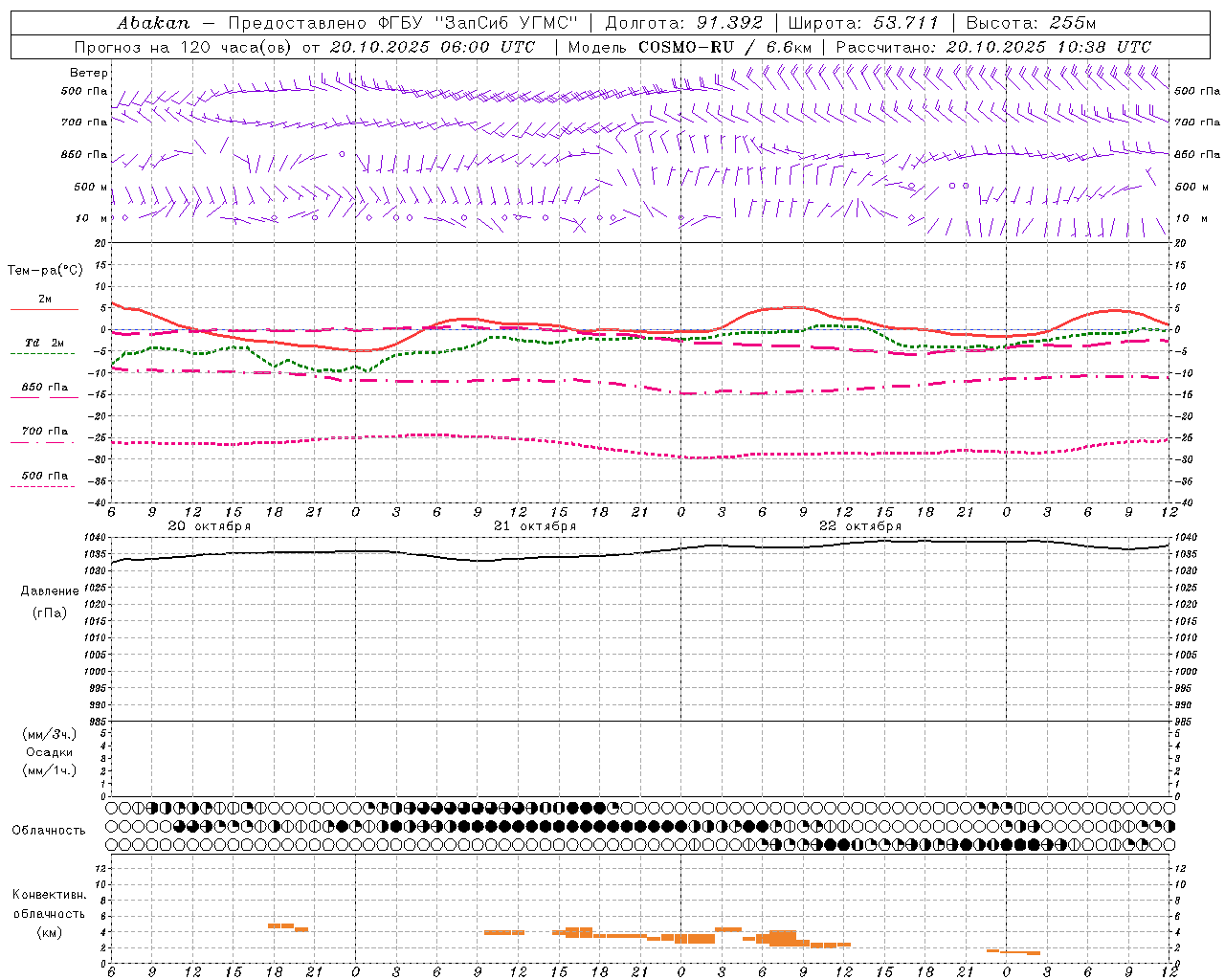The image size is (1225, 980).
Task: Click the "Высота: 255м" elevation value
Action: coord(1031,23)
